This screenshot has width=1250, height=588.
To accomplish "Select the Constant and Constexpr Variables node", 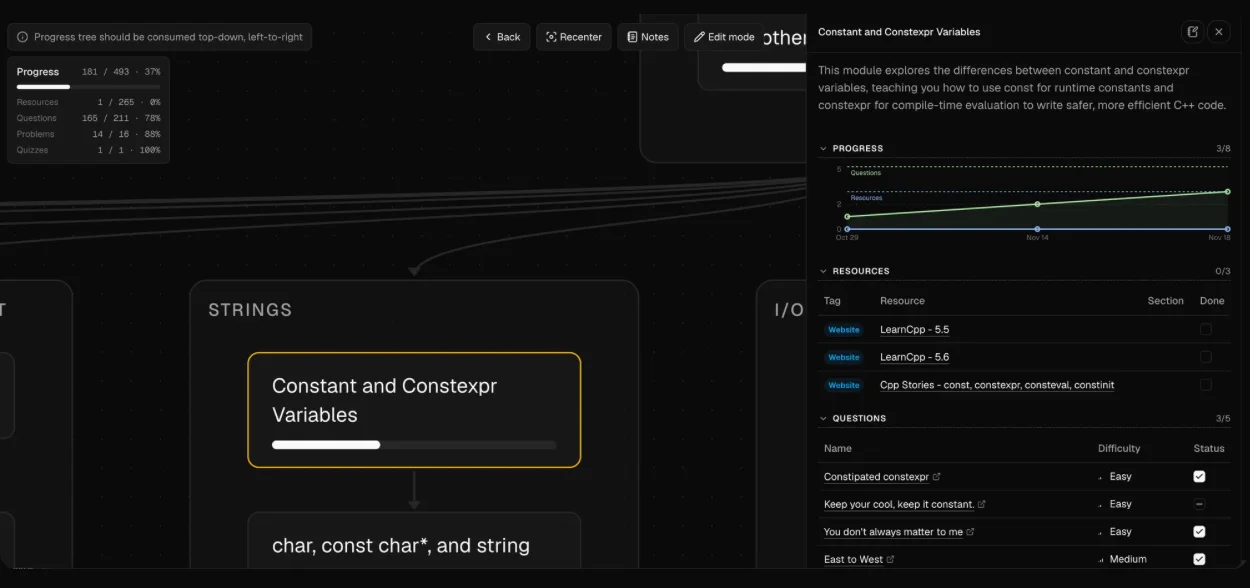I will tap(414, 410).
